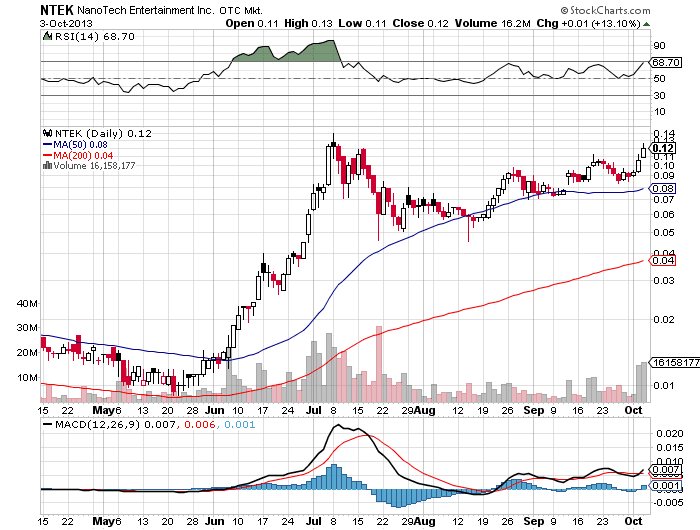The height and width of the screenshot is (530, 700).
Task: Click the OTC Mkt. exchange label
Action: (x=241, y=10)
